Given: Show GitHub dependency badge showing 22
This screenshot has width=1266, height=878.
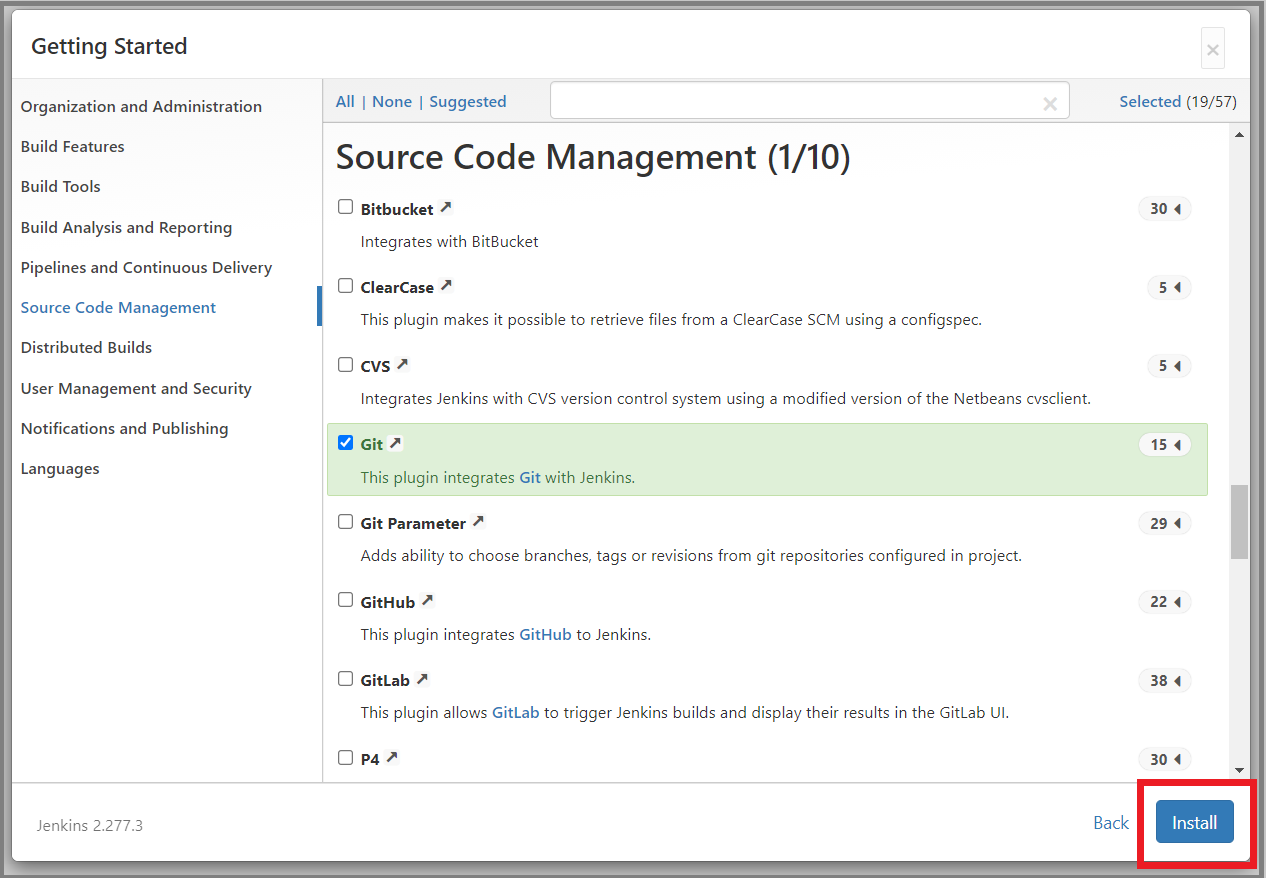Looking at the screenshot, I should [1165, 601].
